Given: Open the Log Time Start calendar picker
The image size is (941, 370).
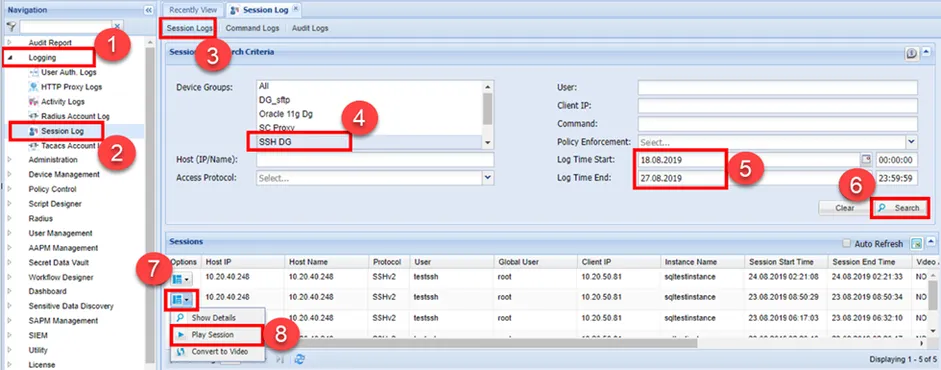Looking at the screenshot, I should pyautogui.click(x=865, y=160).
